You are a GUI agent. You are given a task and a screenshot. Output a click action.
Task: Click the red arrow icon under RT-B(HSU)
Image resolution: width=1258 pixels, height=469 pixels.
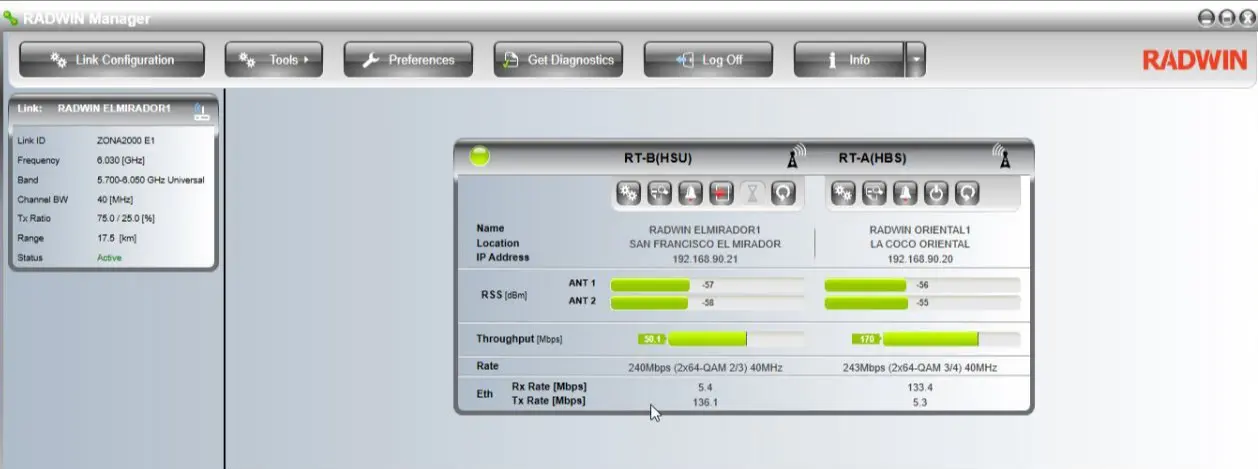tap(721, 192)
